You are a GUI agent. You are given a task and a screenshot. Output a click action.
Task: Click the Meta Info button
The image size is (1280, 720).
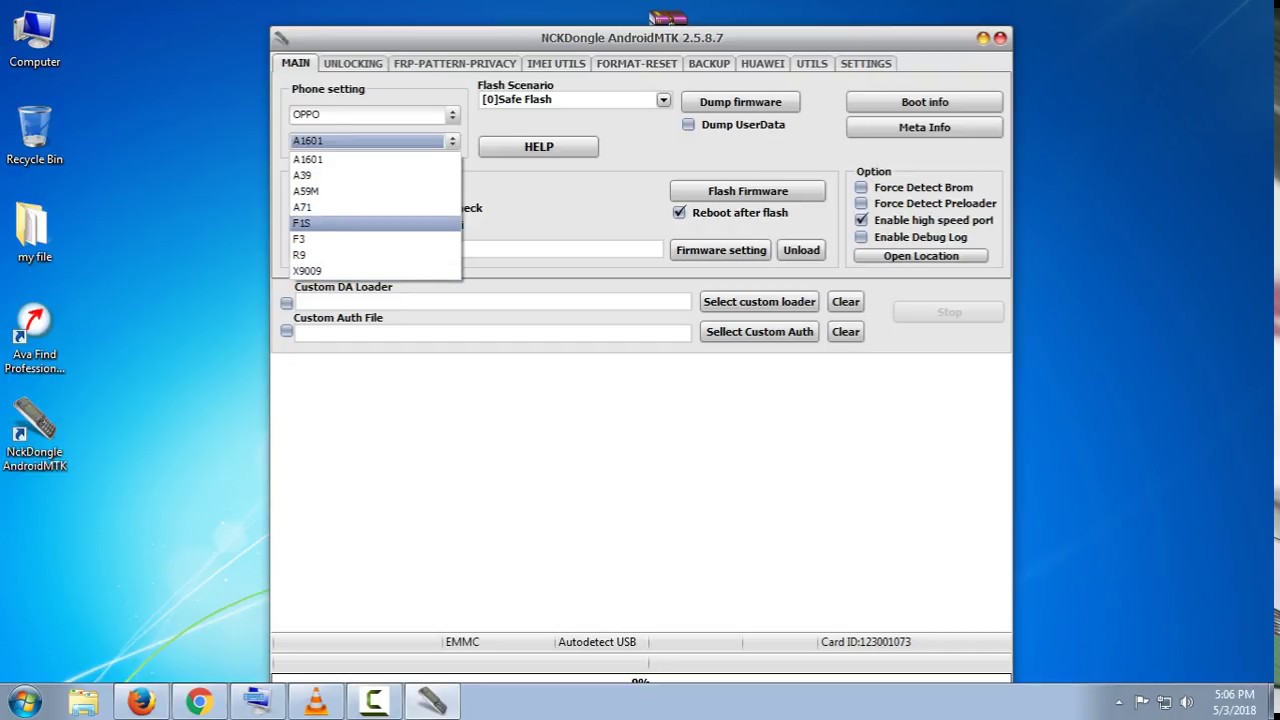click(x=924, y=128)
